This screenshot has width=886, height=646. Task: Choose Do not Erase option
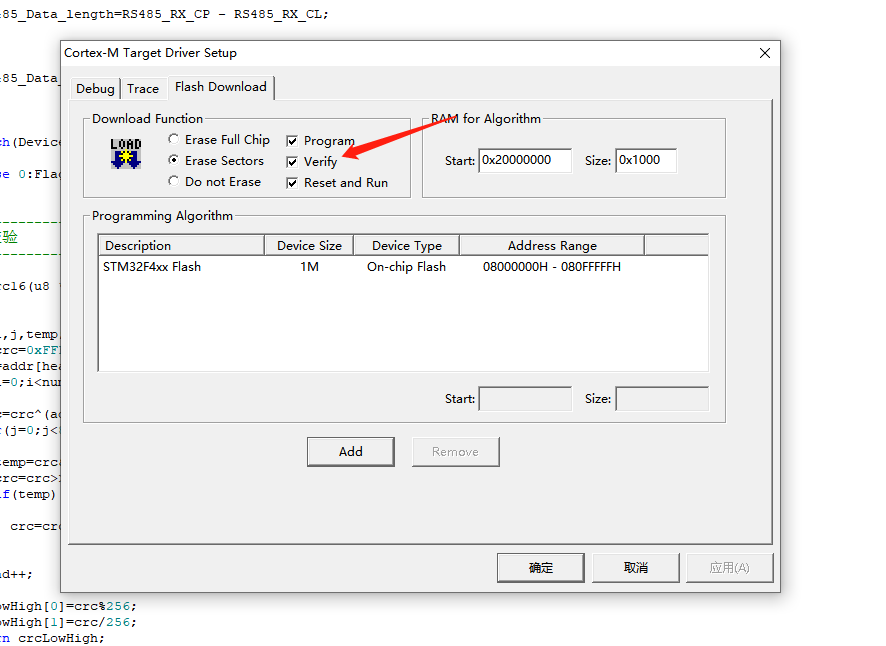click(x=174, y=181)
